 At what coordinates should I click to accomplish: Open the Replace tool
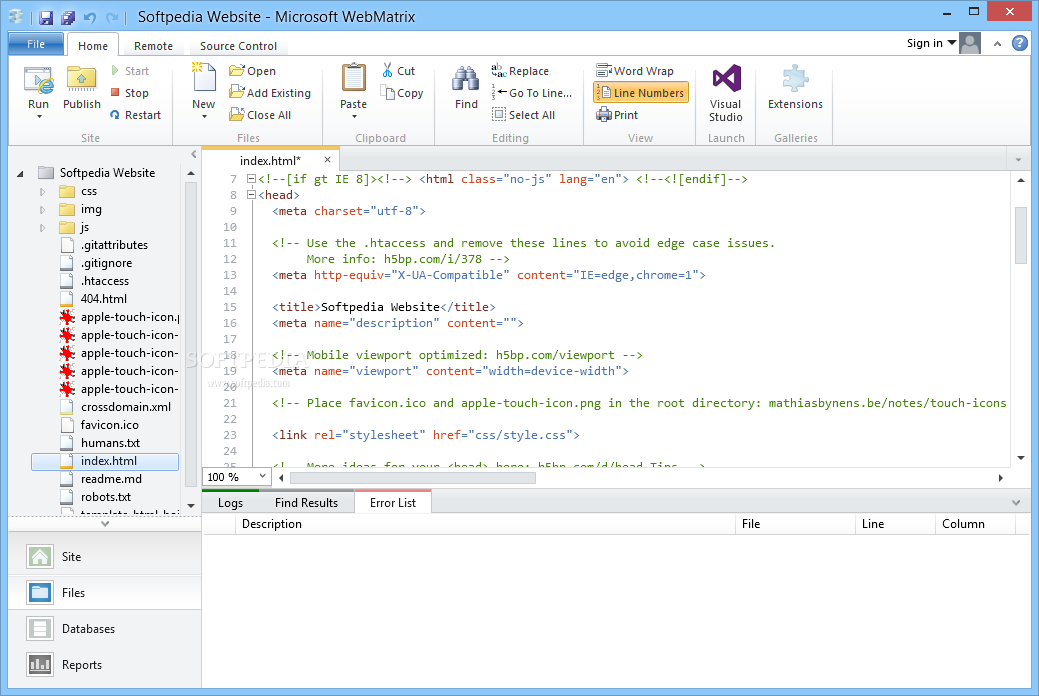pyautogui.click(x=520, y=71)
